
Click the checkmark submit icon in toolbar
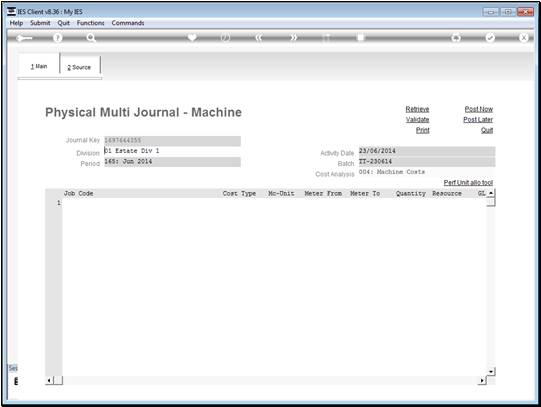(490, 38)
